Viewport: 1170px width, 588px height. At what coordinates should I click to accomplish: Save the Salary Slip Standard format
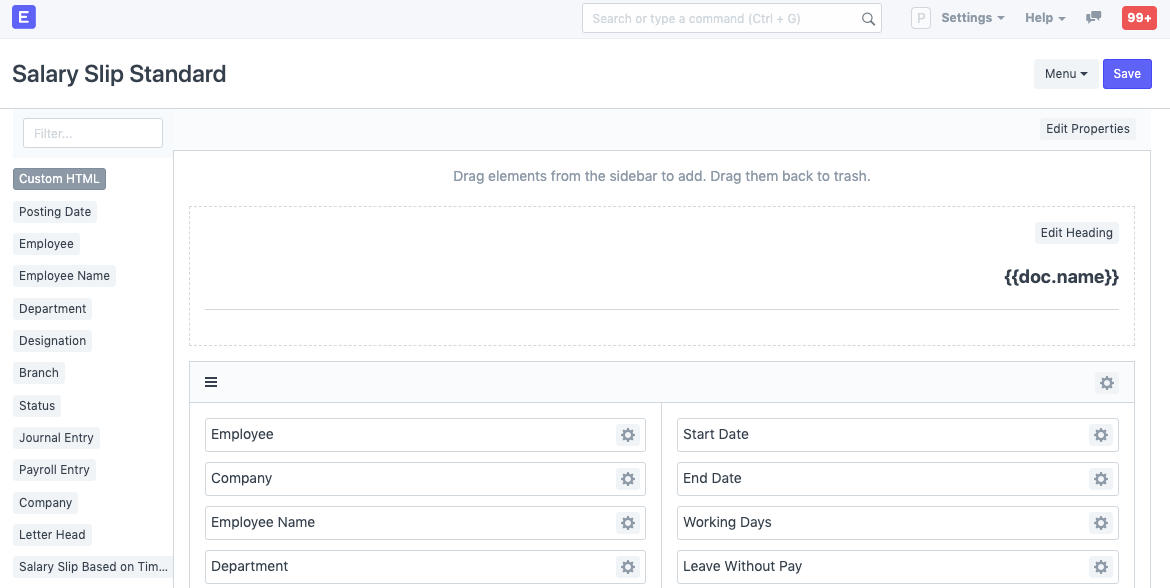[1127, 73]
